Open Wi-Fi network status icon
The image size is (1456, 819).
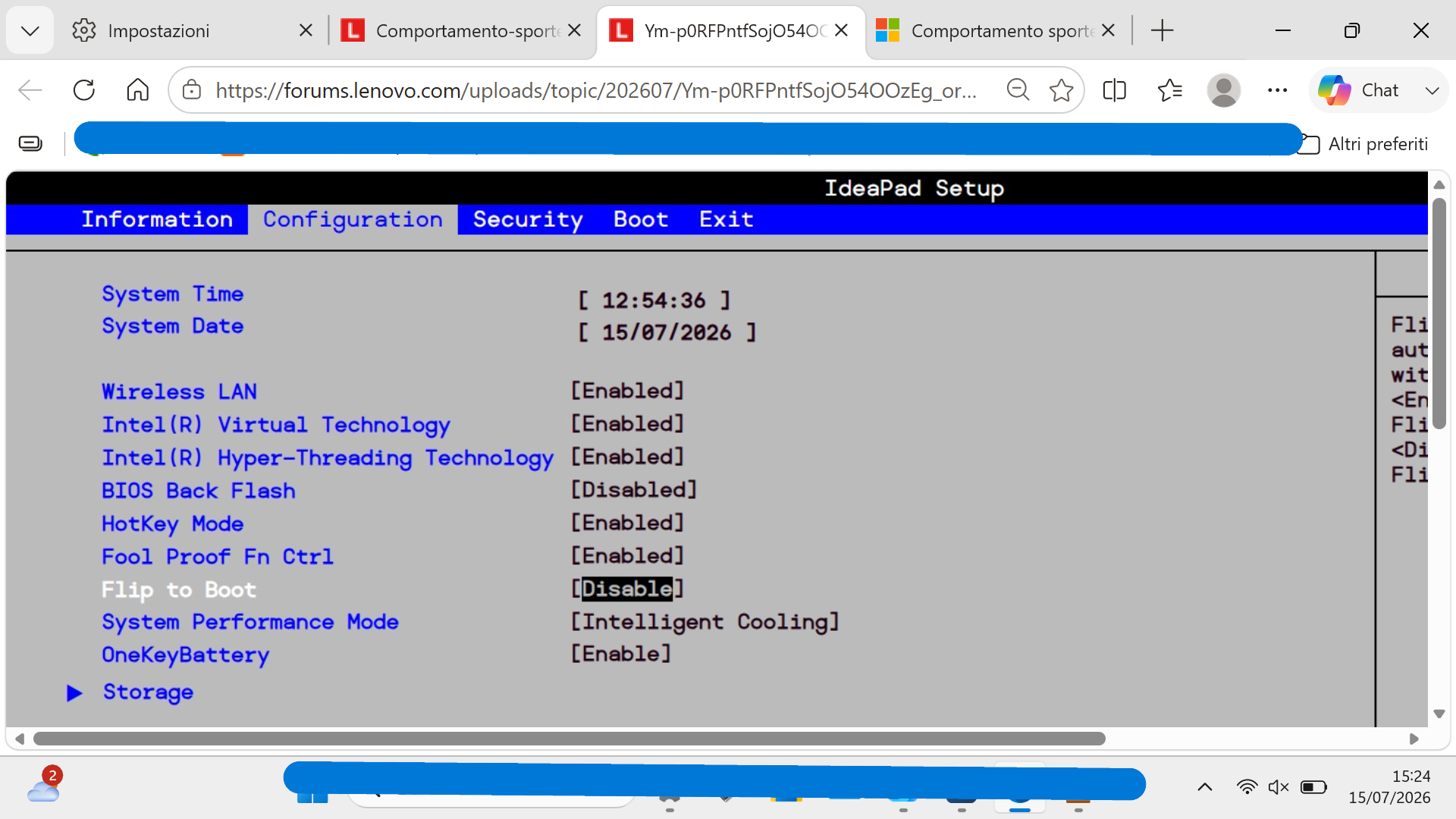click(1246, 787)
